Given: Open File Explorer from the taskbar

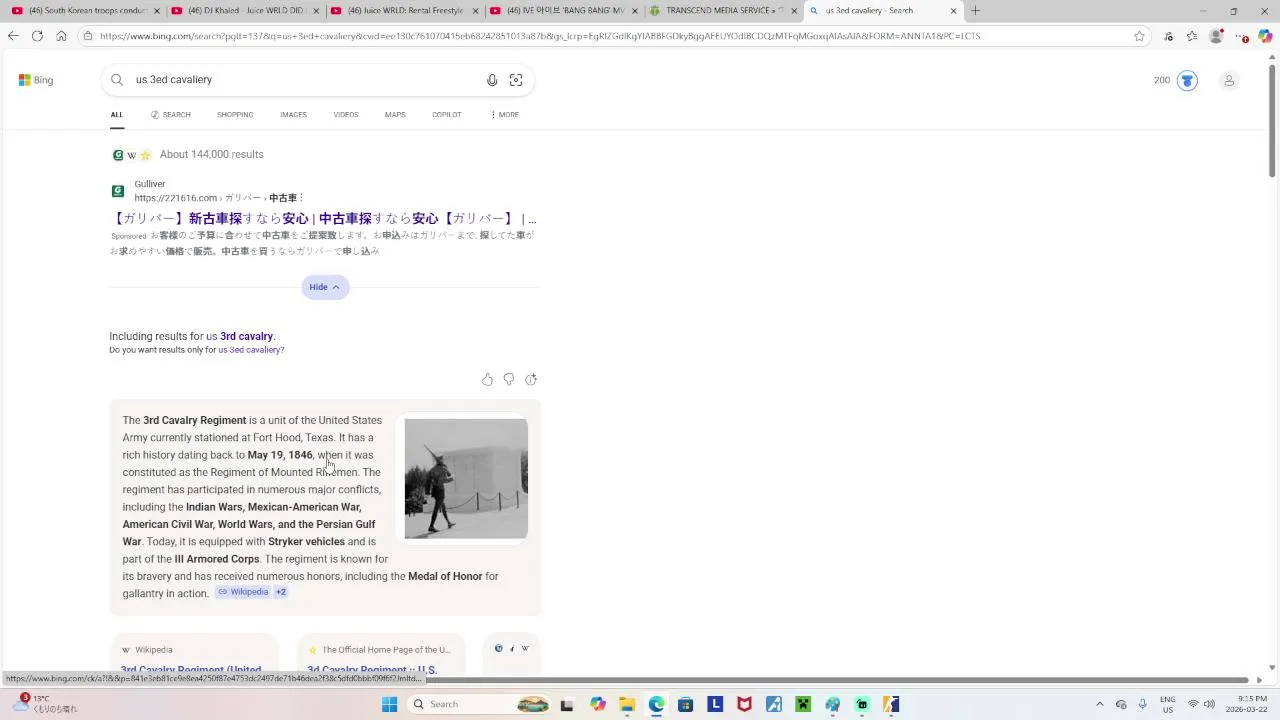Looking at the screenshot, I should point(627,704).
